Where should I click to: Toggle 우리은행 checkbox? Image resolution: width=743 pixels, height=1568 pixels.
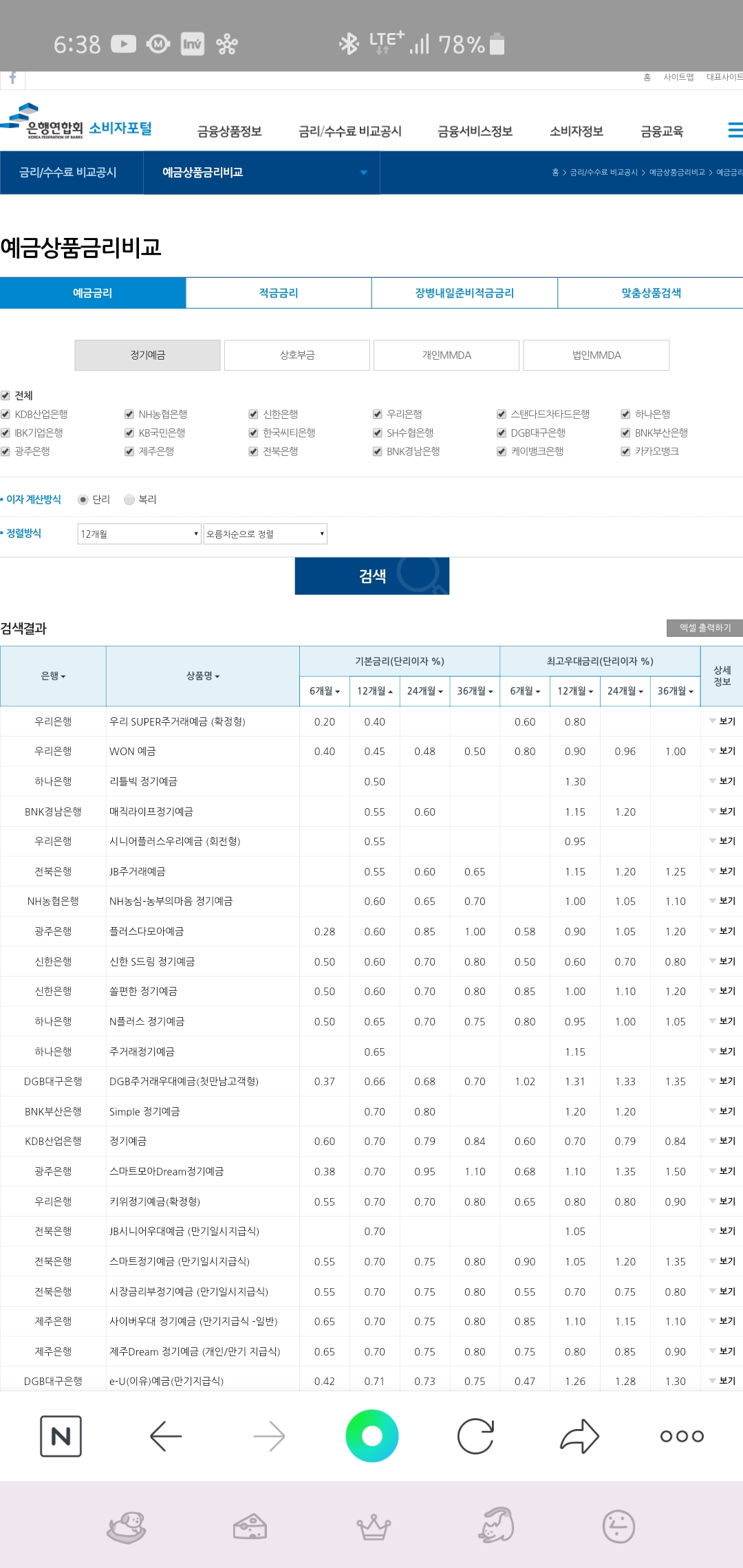[377, 414]
